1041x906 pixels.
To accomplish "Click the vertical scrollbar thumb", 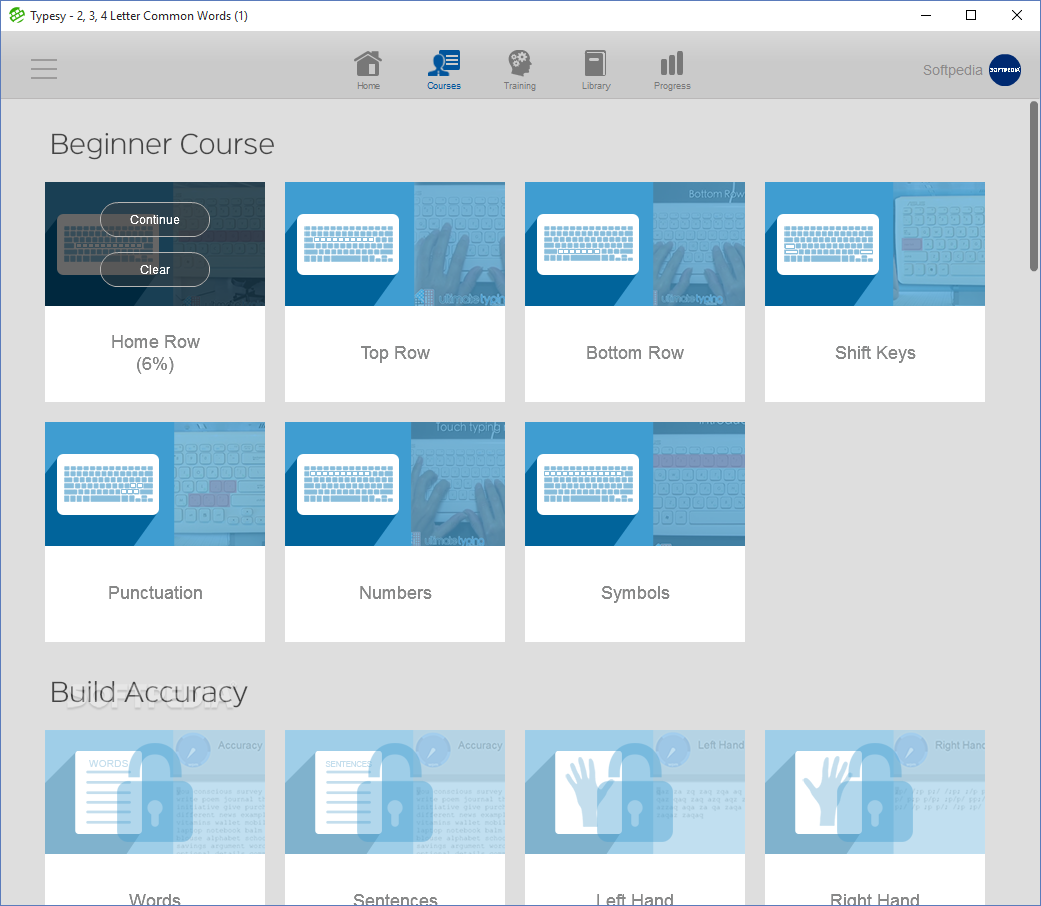I will click(1034, 186).
